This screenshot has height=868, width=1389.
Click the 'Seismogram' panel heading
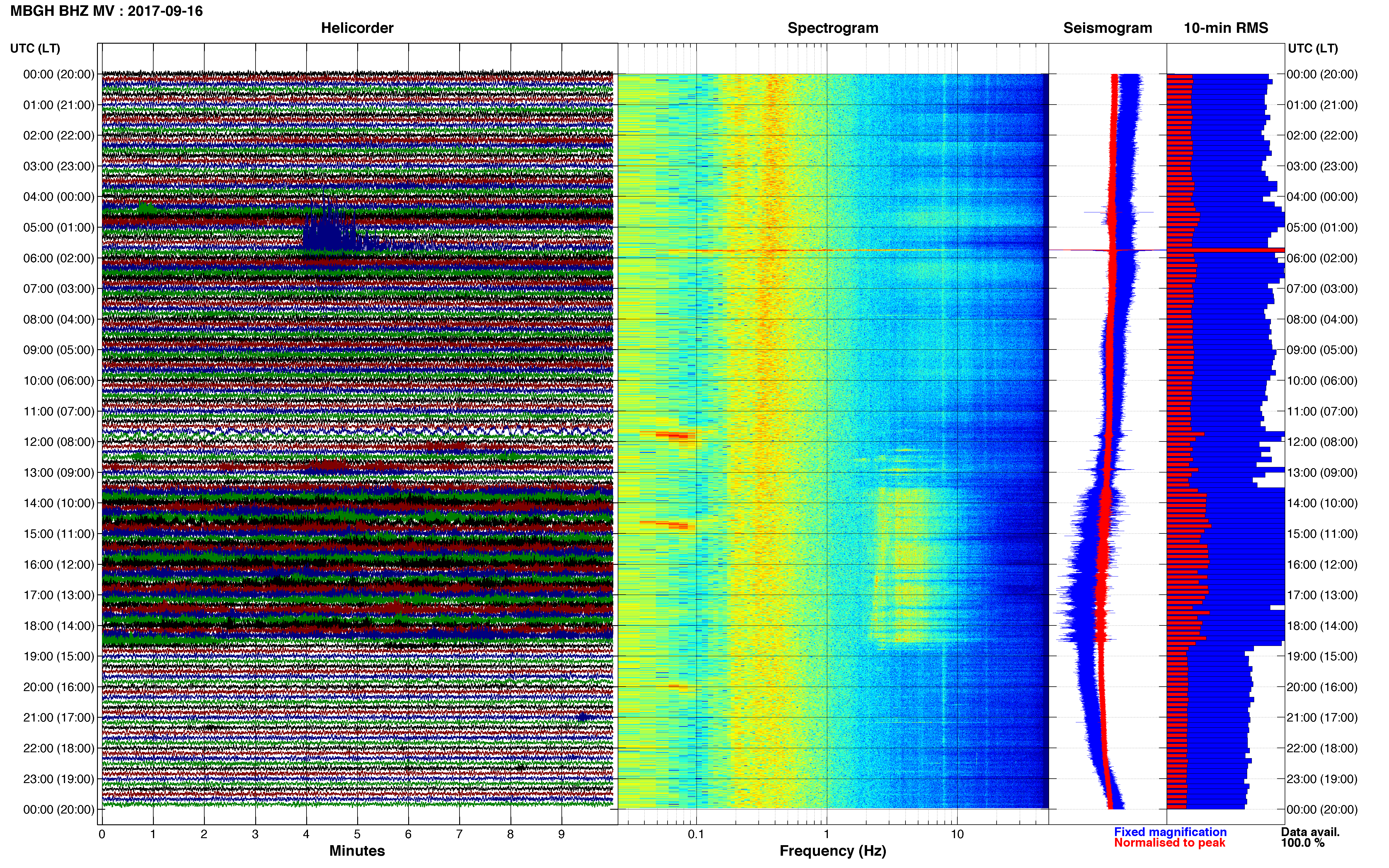1108,28
